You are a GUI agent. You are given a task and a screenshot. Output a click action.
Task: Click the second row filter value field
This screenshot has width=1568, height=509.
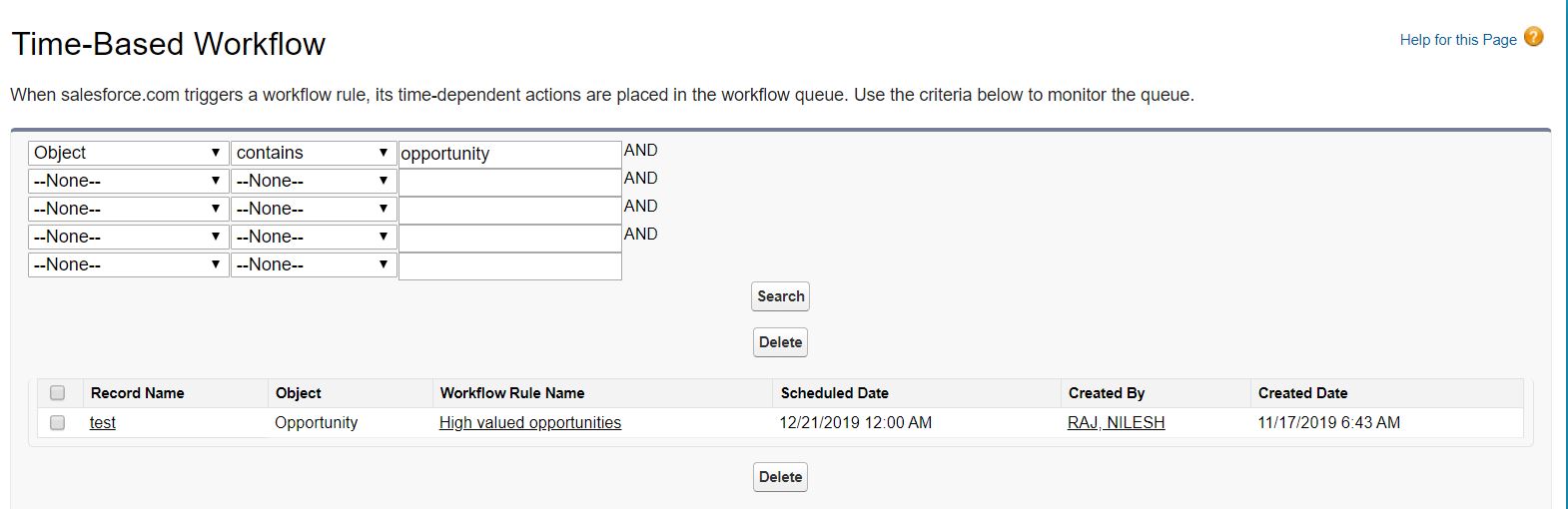(x=509, y=182)
